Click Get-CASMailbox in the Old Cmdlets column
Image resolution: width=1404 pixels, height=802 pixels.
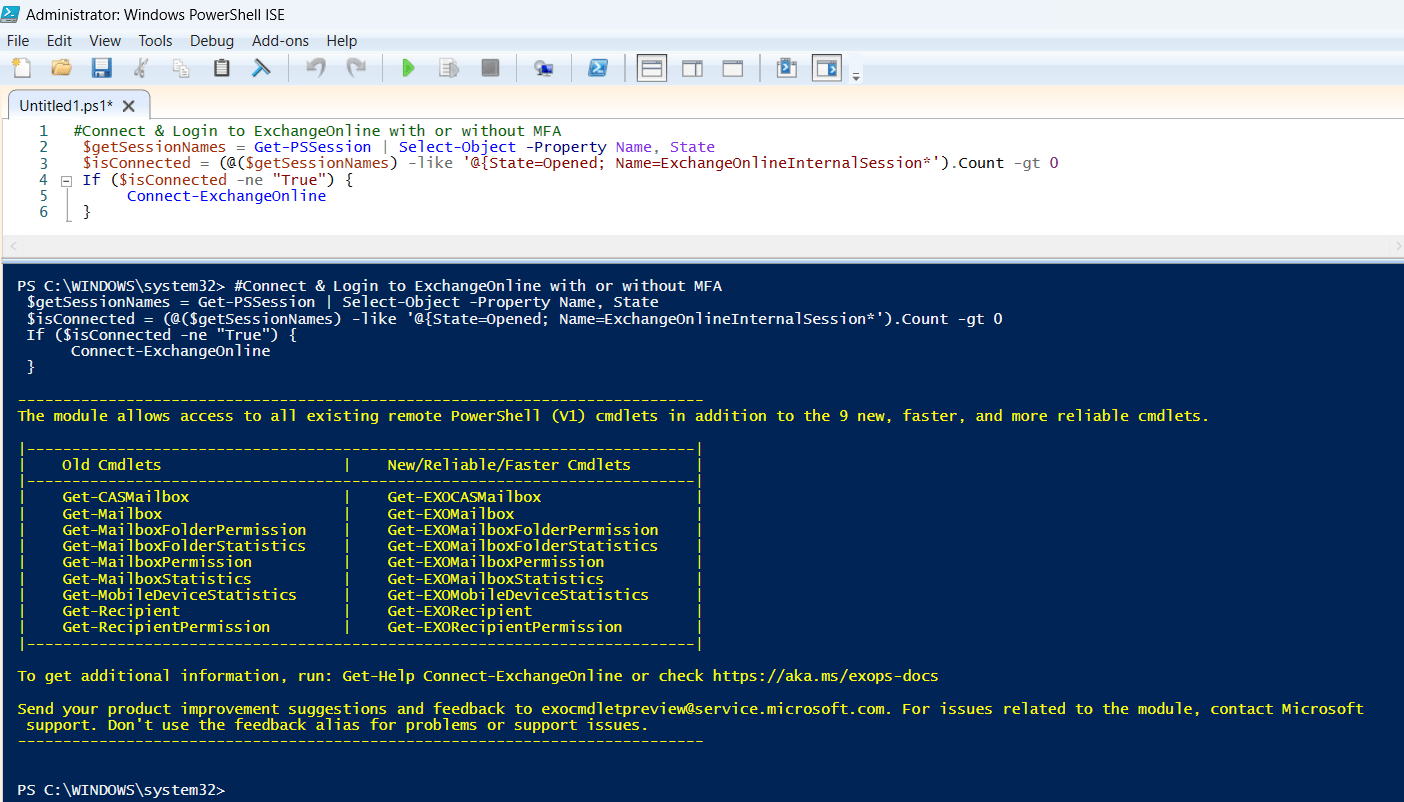126,497
